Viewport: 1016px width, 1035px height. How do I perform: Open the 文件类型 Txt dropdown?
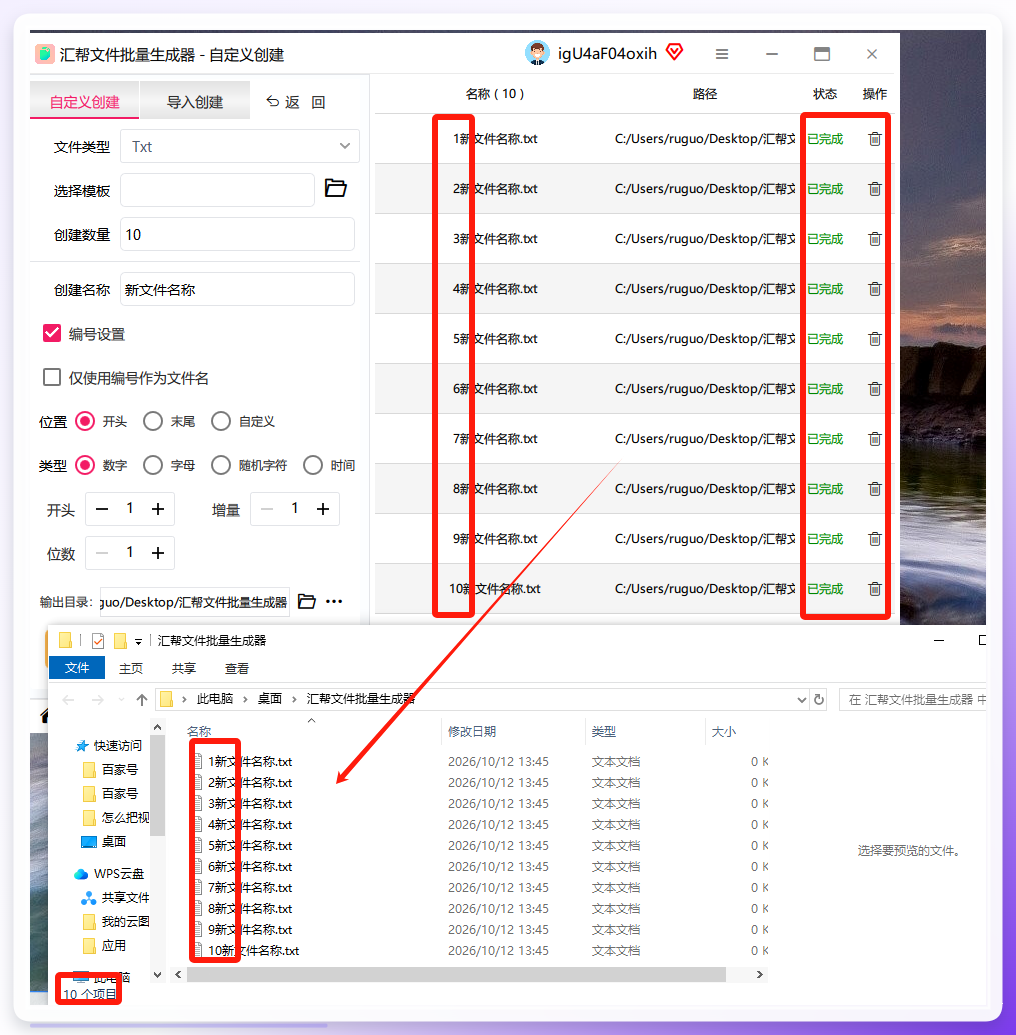[240, 147]
